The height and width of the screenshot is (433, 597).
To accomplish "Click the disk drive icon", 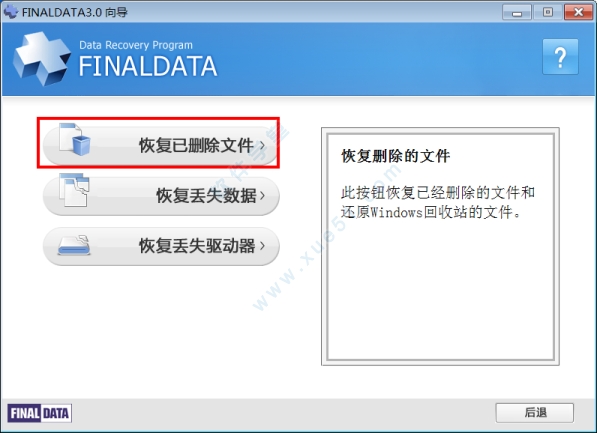I will pos(74,245).
